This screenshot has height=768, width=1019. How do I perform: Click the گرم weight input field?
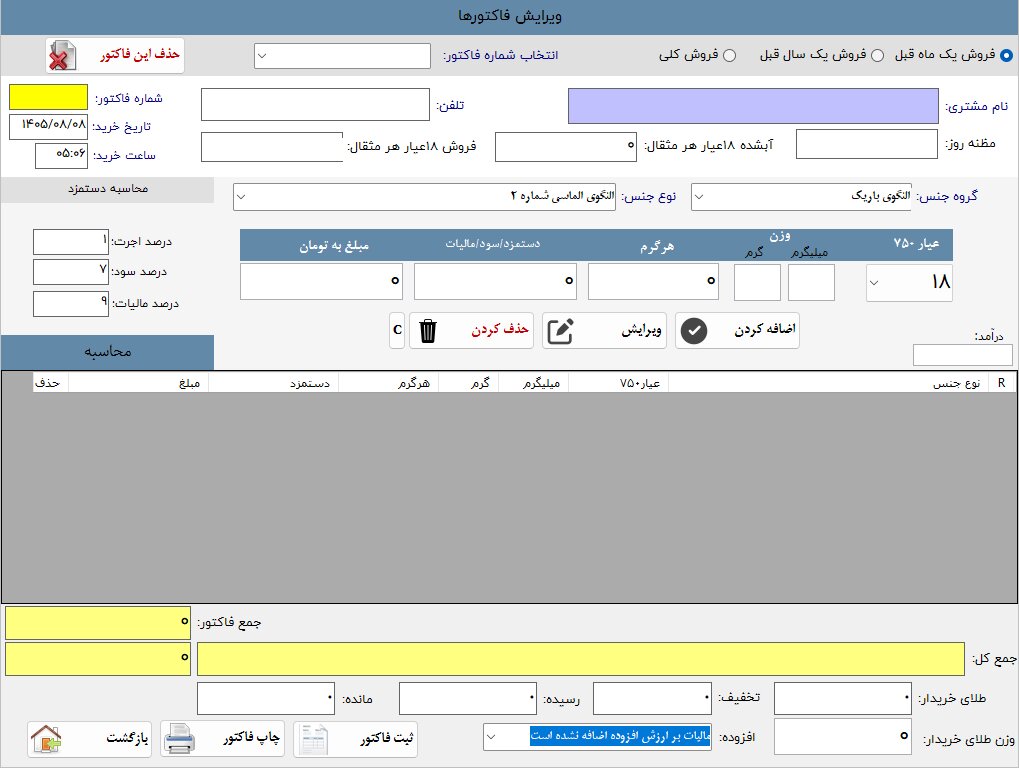pos(757,283)
